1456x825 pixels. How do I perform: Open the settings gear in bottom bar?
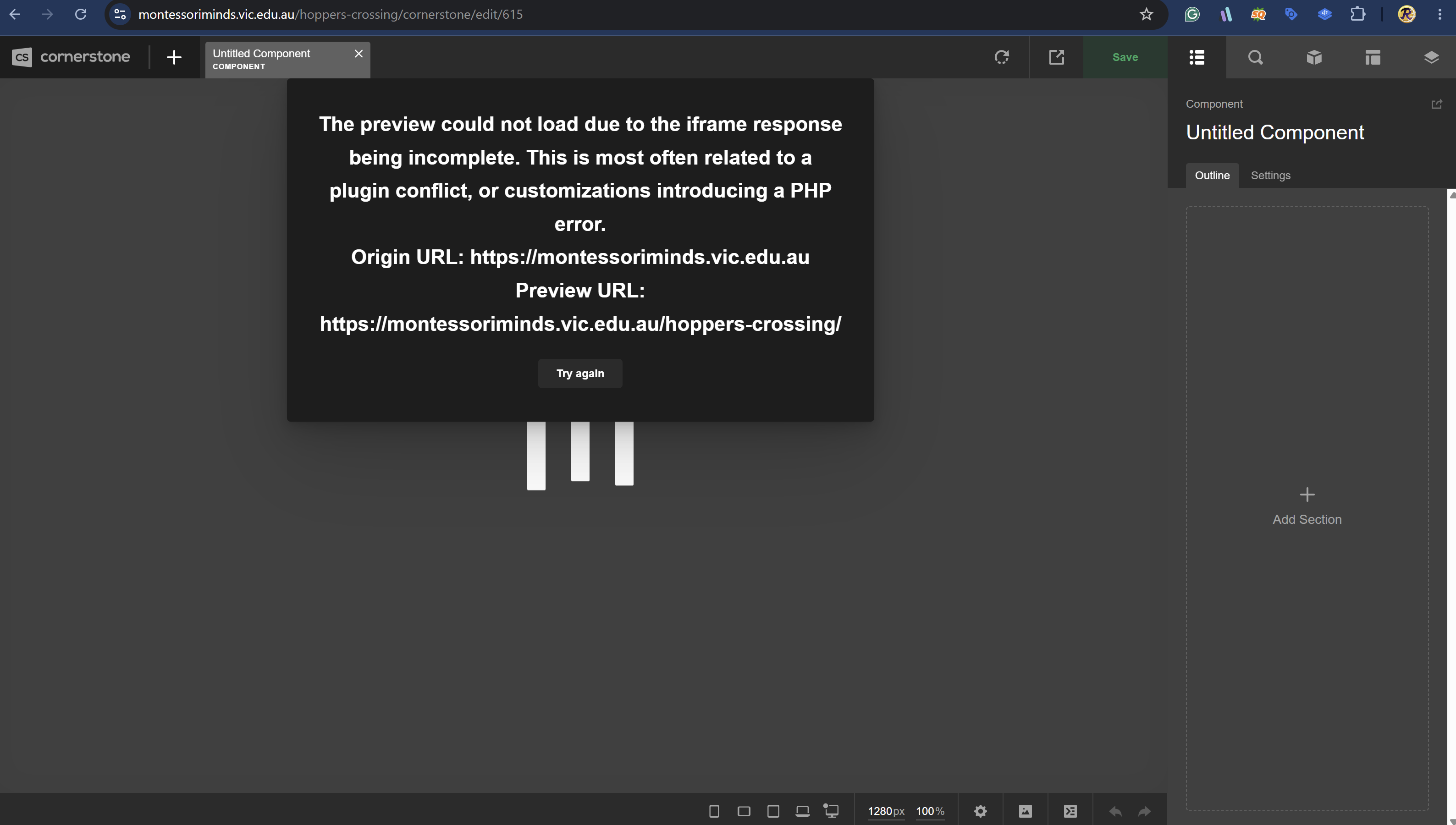981,811
